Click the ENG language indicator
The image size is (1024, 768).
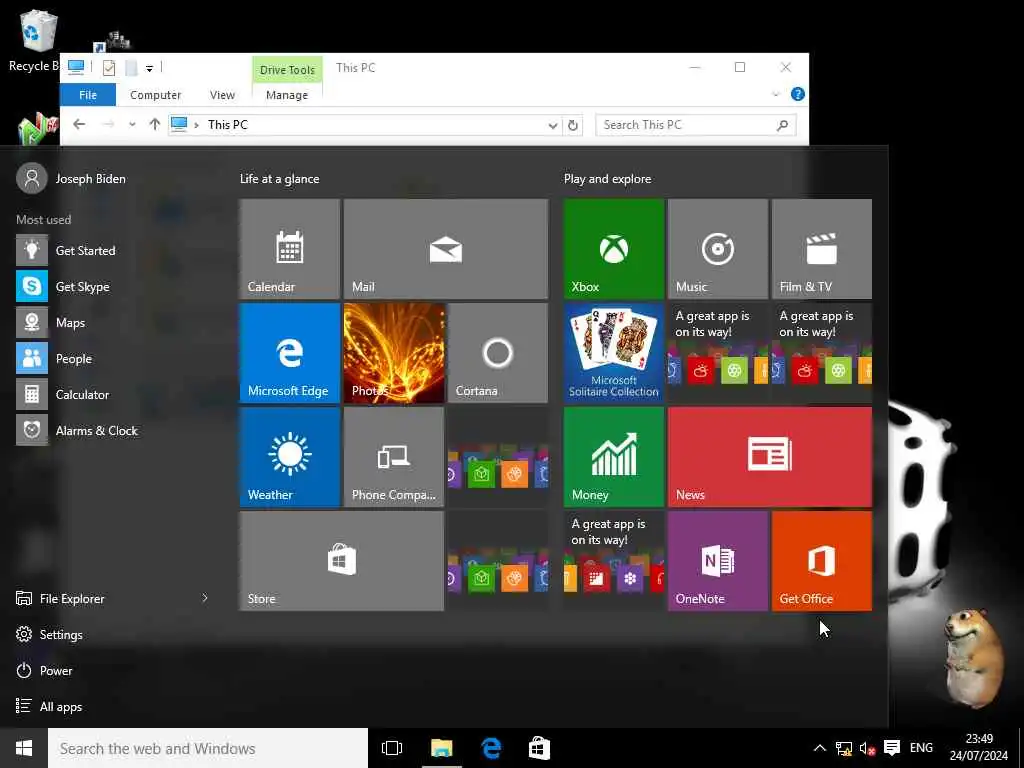tap(921, 748)
